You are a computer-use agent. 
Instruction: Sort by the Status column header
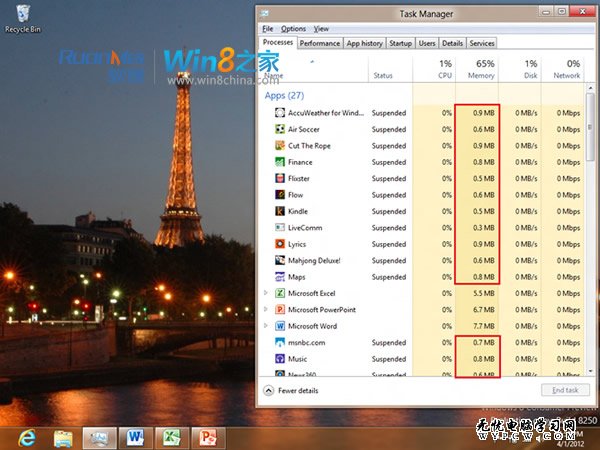click(x=391, y=69)
